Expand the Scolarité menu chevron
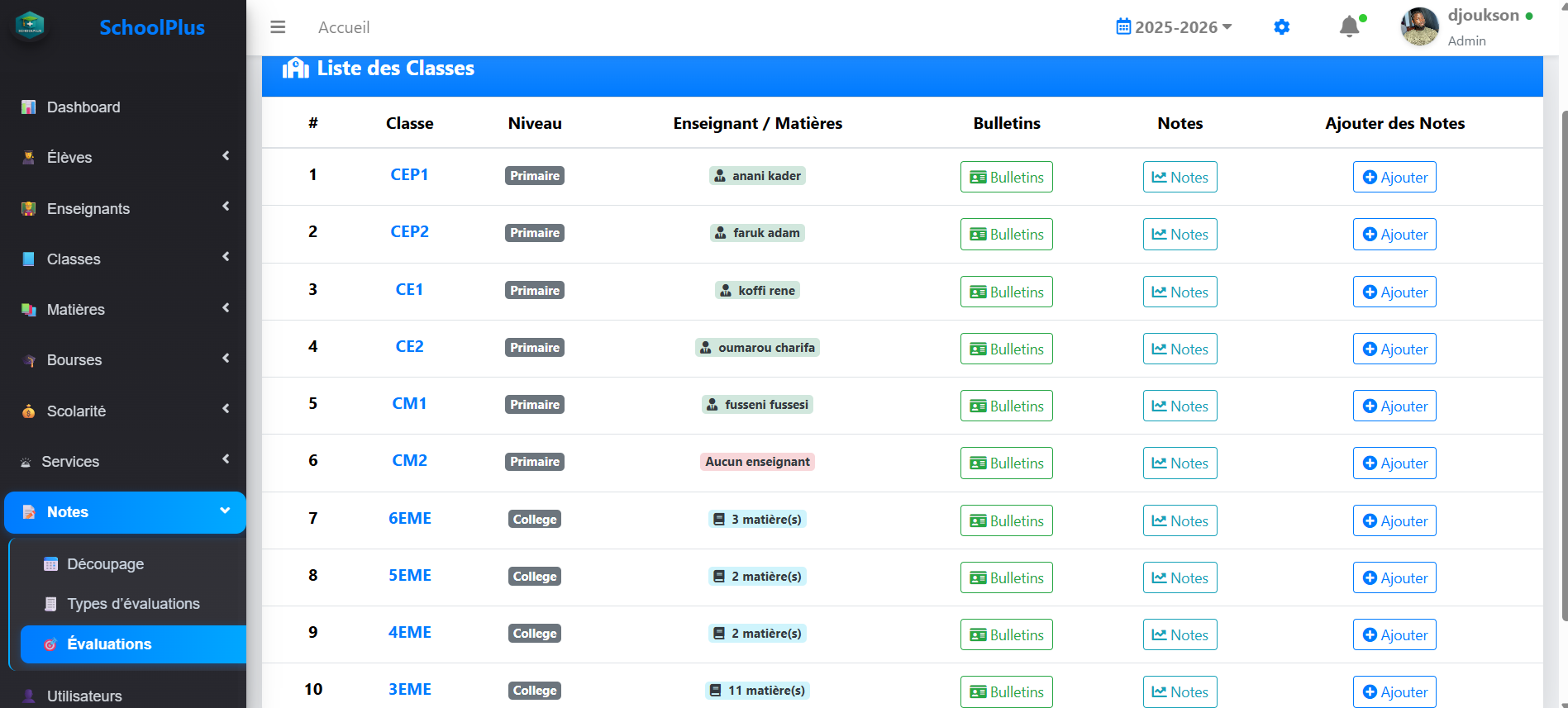Image resolution: width=1568 pixels, height=708 pixels. 226,409
